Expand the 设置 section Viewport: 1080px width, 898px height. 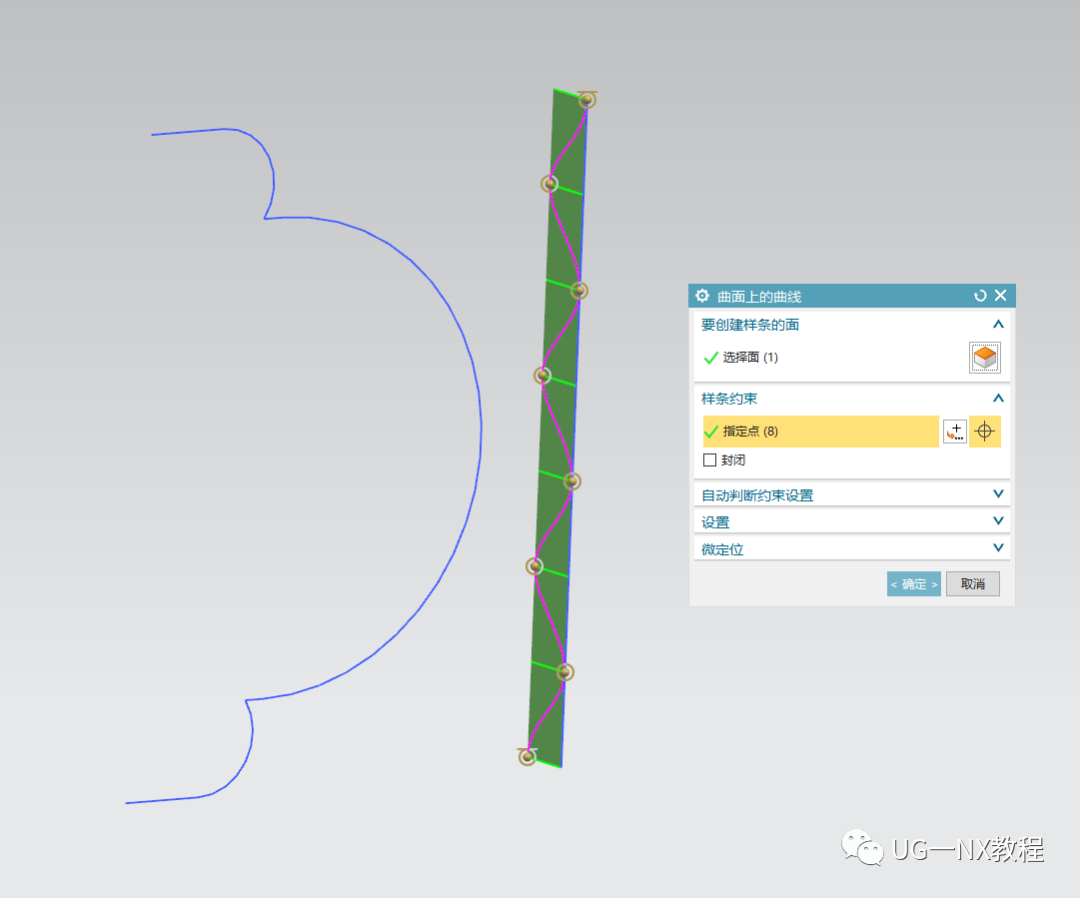[998, 521]
